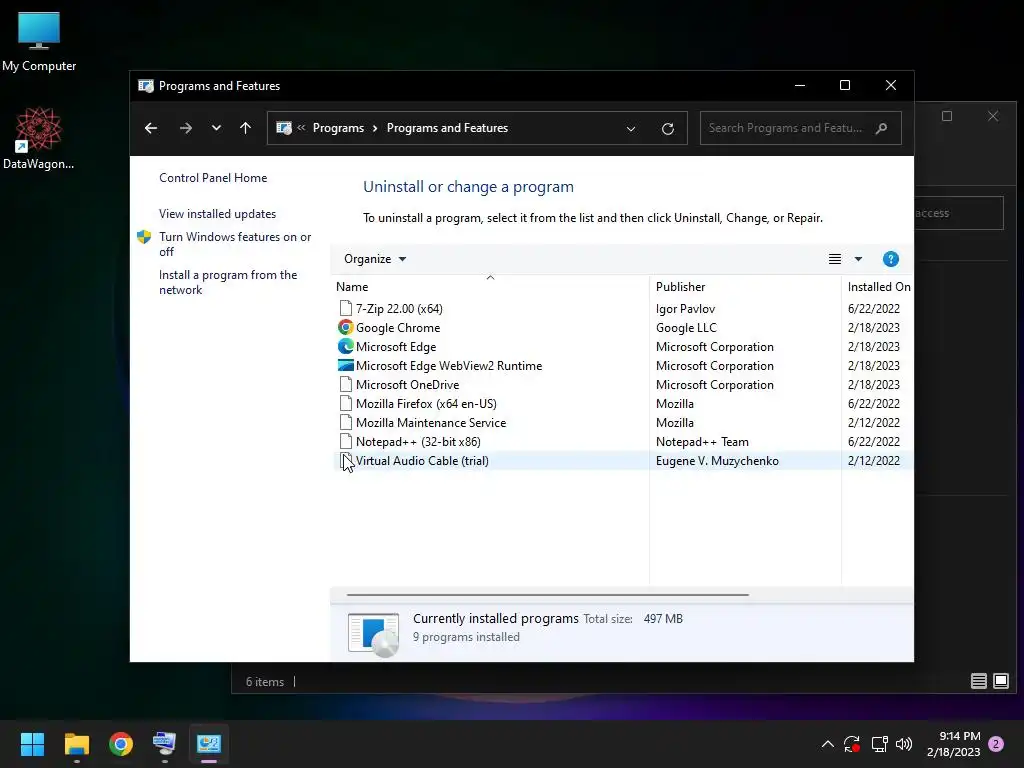This screenshot has height=768, width=1024.
Task: Go up one level with the Up arrow
Action: (x=246, y=128)
